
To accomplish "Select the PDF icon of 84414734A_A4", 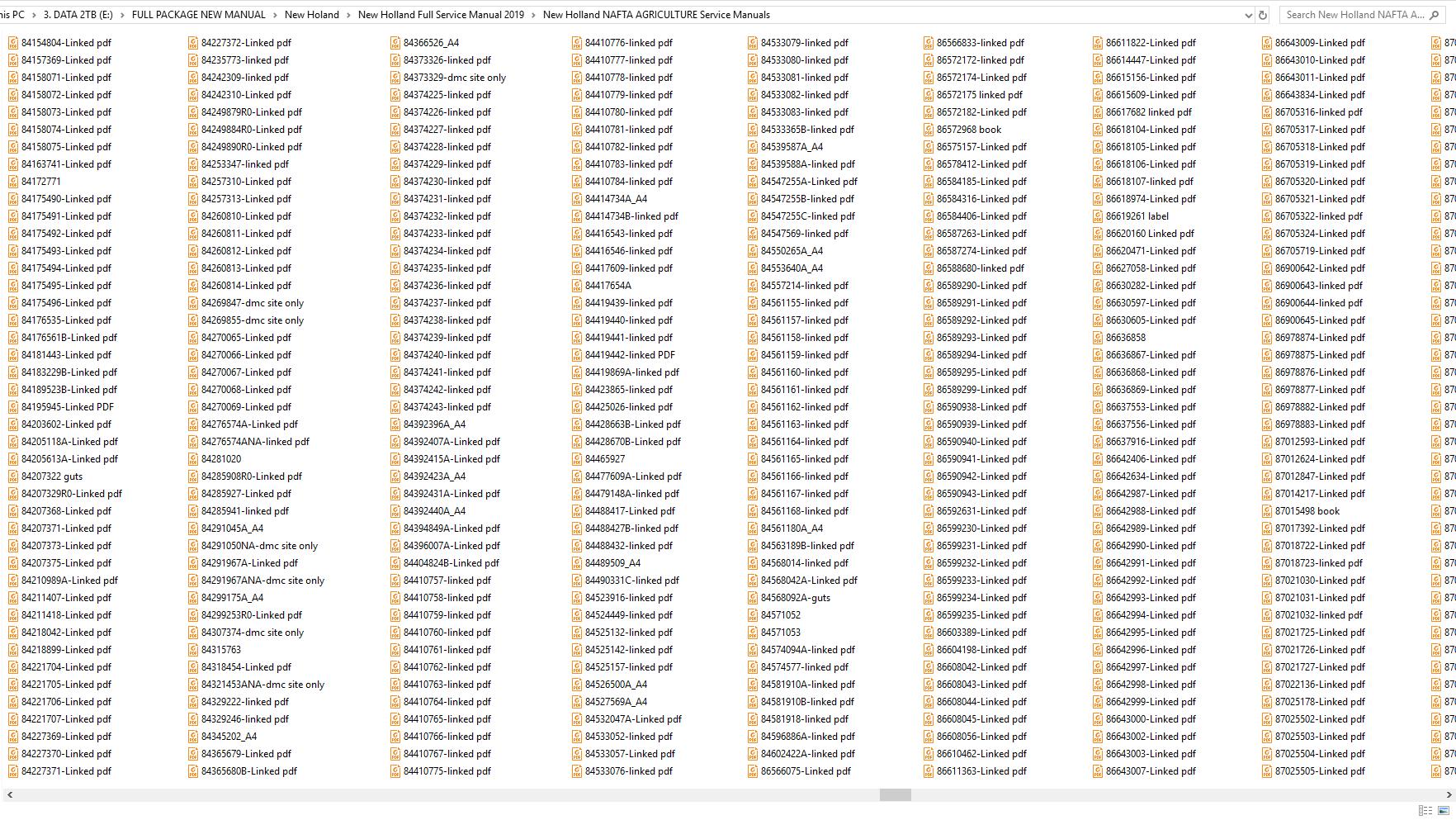I will tap(577, 199).
